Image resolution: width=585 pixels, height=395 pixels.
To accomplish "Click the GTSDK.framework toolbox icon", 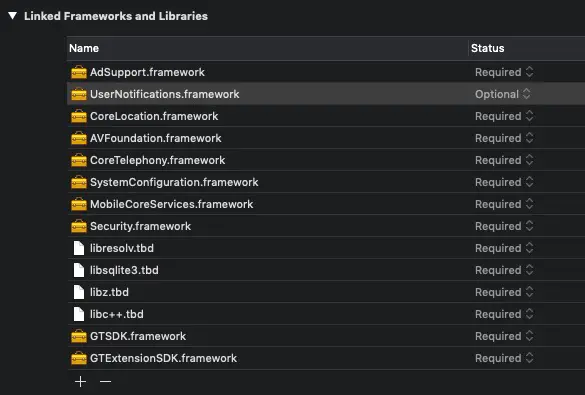I will pos(79,336).
